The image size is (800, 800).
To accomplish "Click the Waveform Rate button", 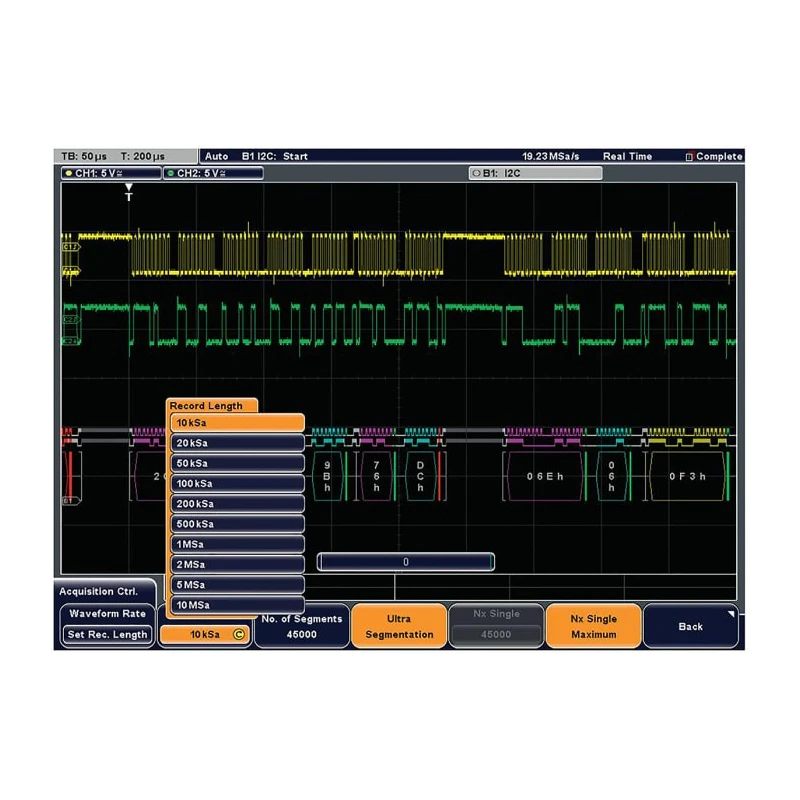I will (x=107, y=614).
